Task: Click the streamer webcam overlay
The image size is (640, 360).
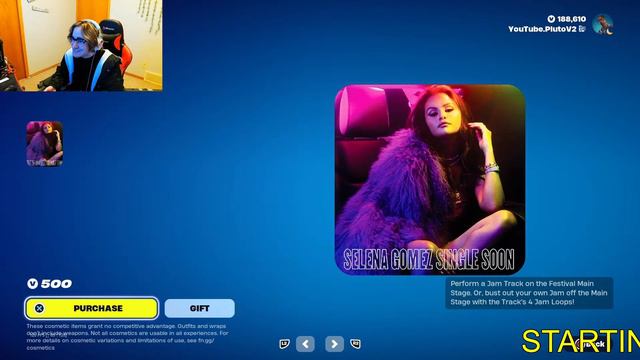Action: (x=81, y=45)
